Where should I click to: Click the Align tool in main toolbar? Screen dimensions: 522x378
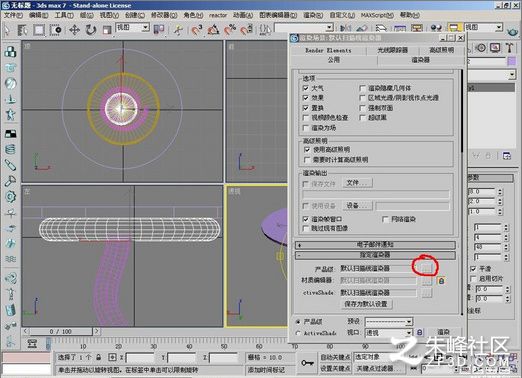[362, 29]
